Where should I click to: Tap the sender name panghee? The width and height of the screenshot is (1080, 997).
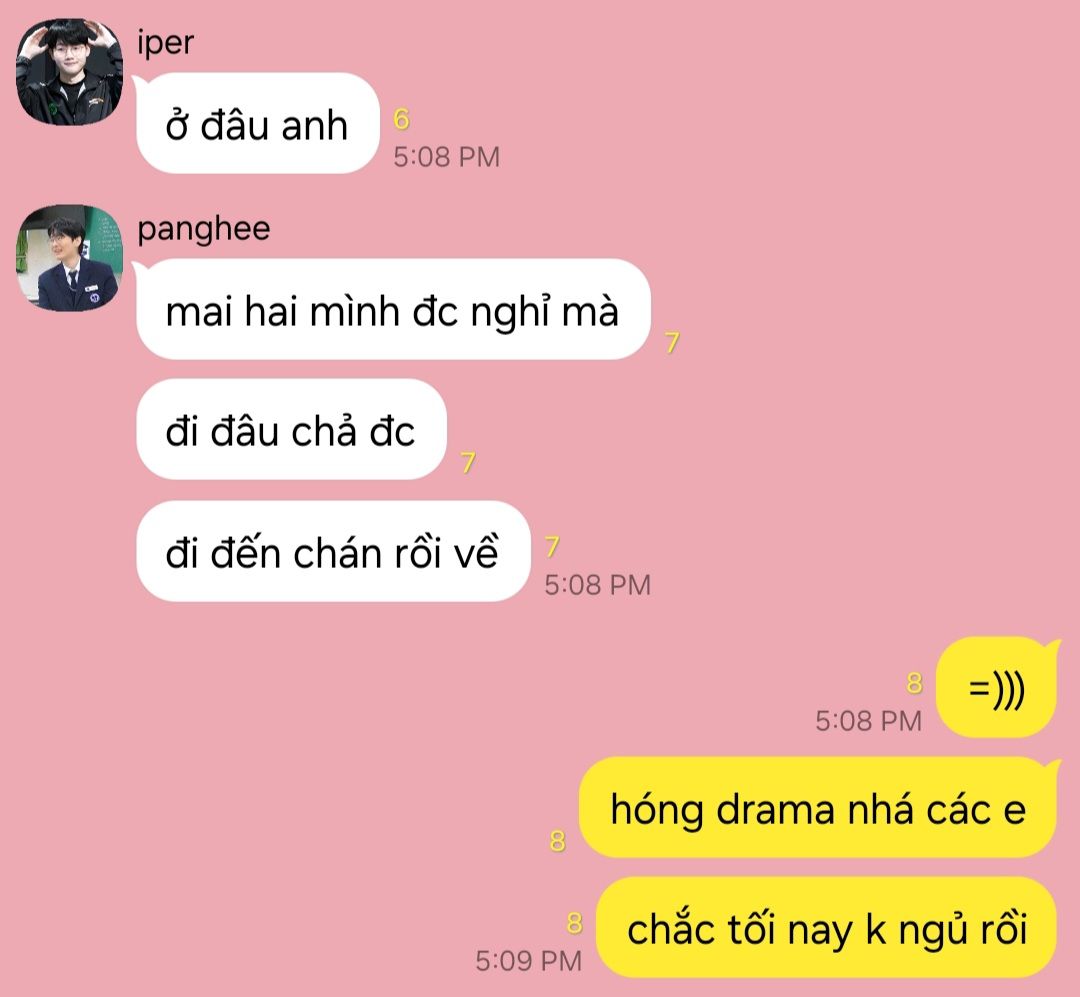[204, 229]
